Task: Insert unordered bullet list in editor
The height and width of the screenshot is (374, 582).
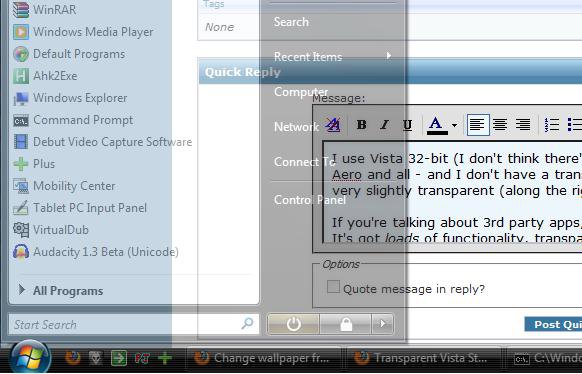Action: click(575, 125)
